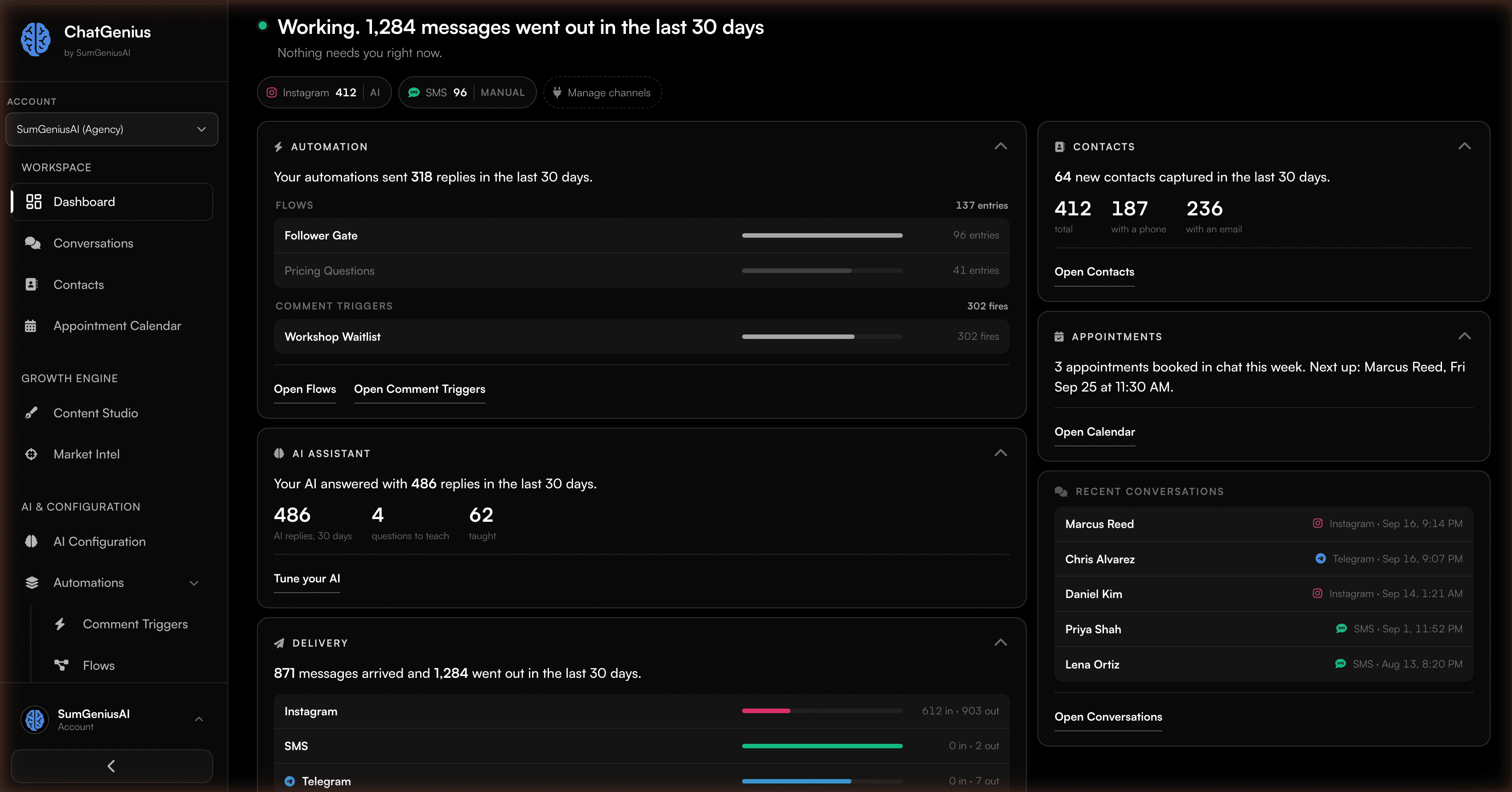The image size is (1512, 792).
Task: Collapse the Appointments card chevron
Action: click(x=1464, y=336)
